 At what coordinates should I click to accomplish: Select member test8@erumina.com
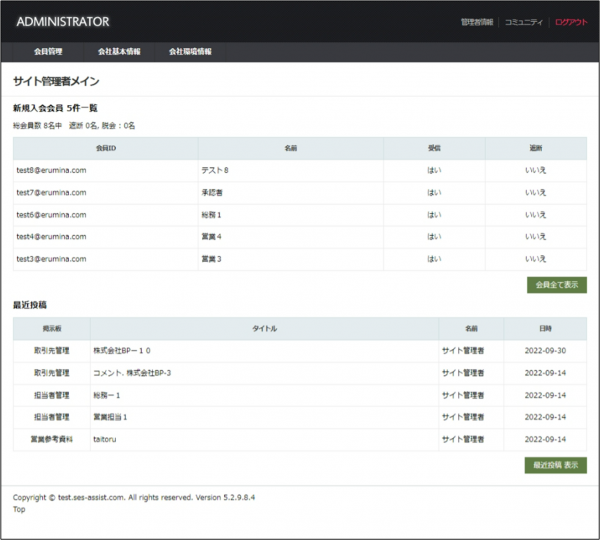pyautogui.click(x=52, y=170)
